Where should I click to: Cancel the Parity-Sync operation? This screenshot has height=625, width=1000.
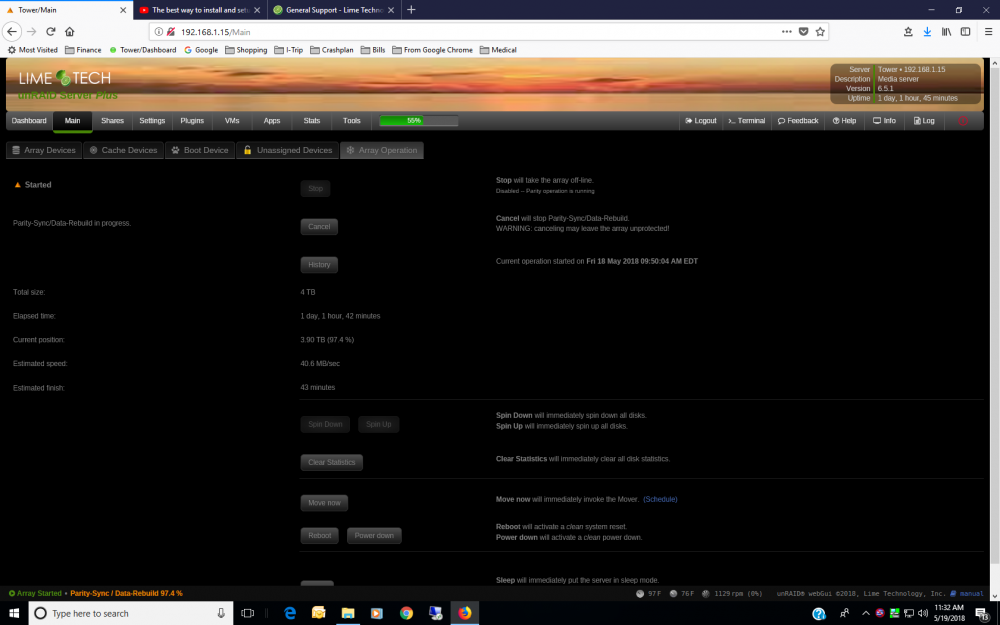pos(319,226)
